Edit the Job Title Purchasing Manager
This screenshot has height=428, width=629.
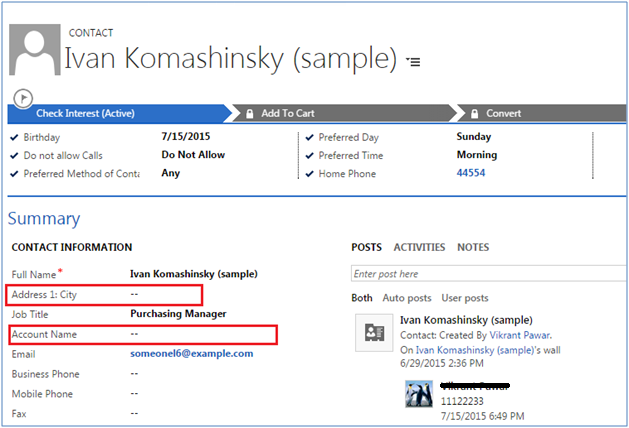(178, 314)
